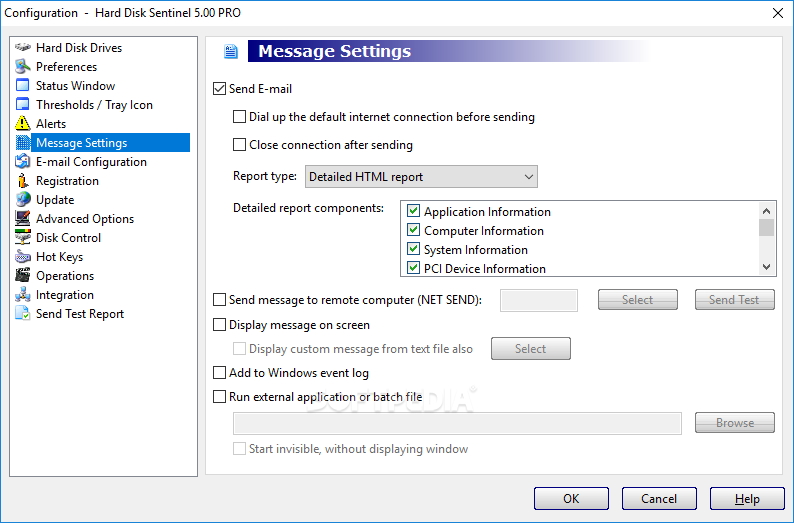Open the Integration page
Screen dimensions: 794x523
65,295
